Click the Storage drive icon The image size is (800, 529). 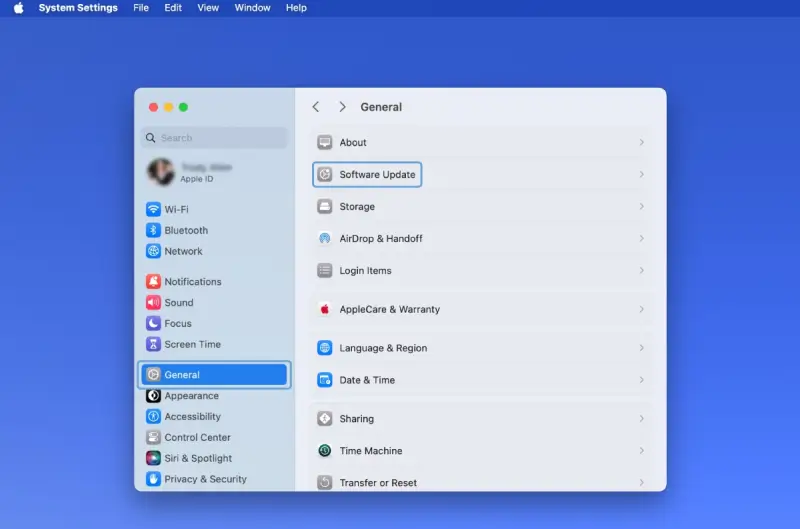tap(324, 207)
